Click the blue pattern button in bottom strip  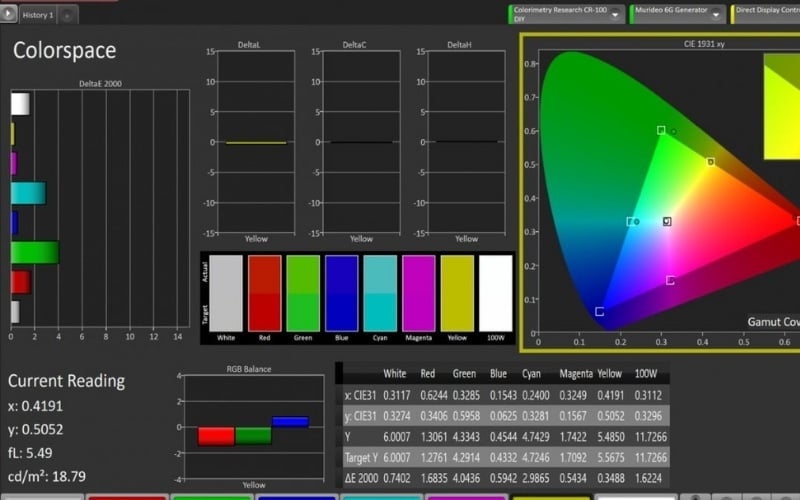pos(296,497)
